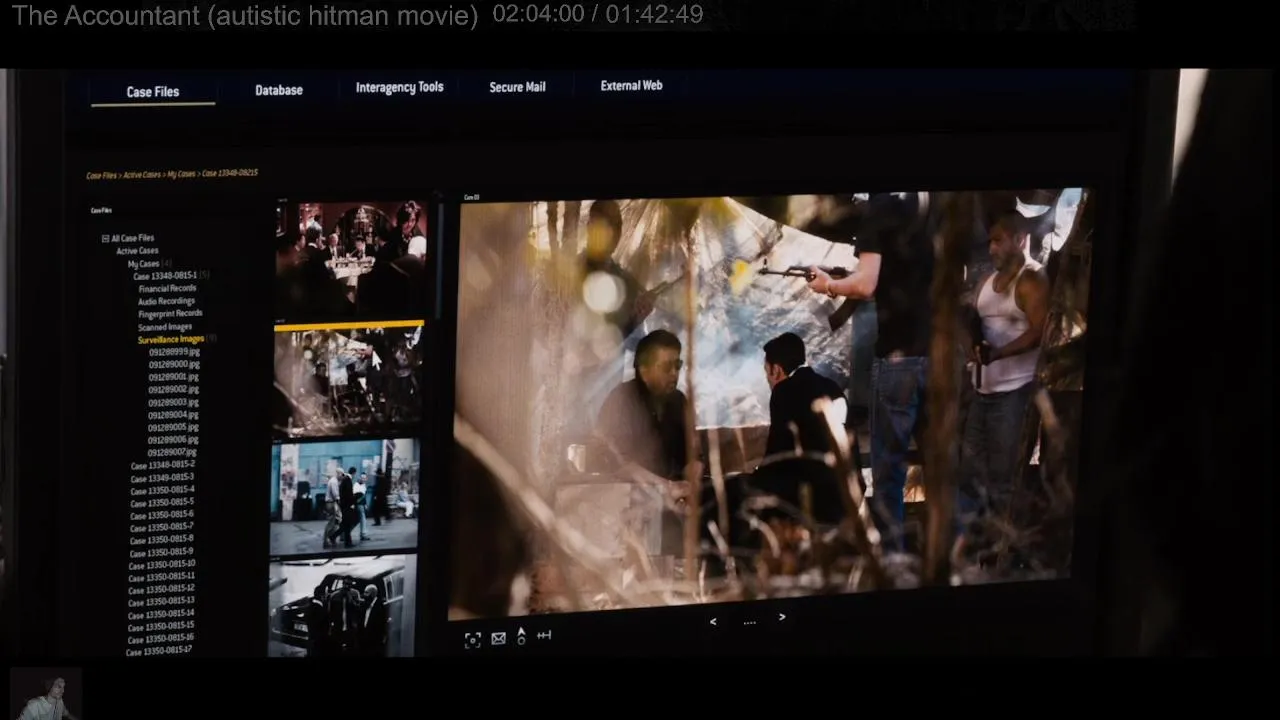This screenshot has height=720, width=1280.
Task: Select Case 13350-0815-9 in the tree
Action: click(x=162, y=552)
